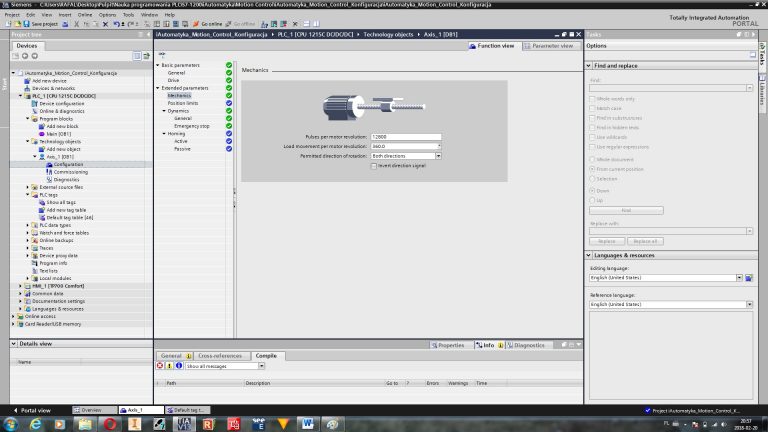Enable the Invert direction signal checkbox
Viewport: 768px width, 432px height.
pyautogui.click(x=374, y=165)
